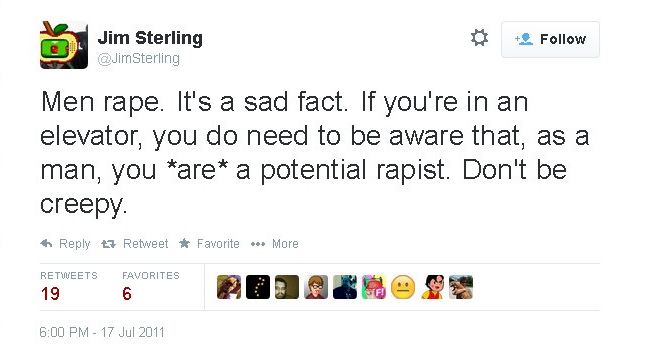The height and width of the screenshot is (360, 645).
Task: Open the 6:00 PM - 17 Jul 2011 timestamp
Action: pyautogui.click(x=102, y=332)
